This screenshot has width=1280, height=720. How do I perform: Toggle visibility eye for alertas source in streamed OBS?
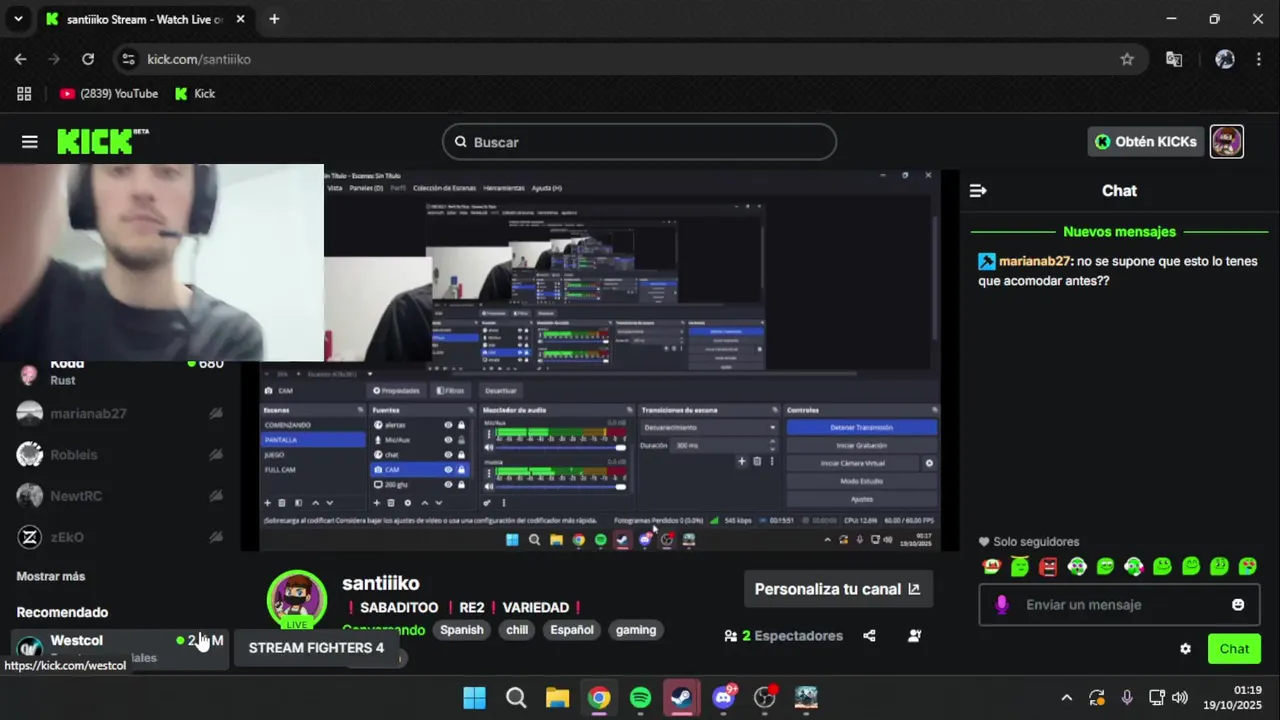click(448, 425)
